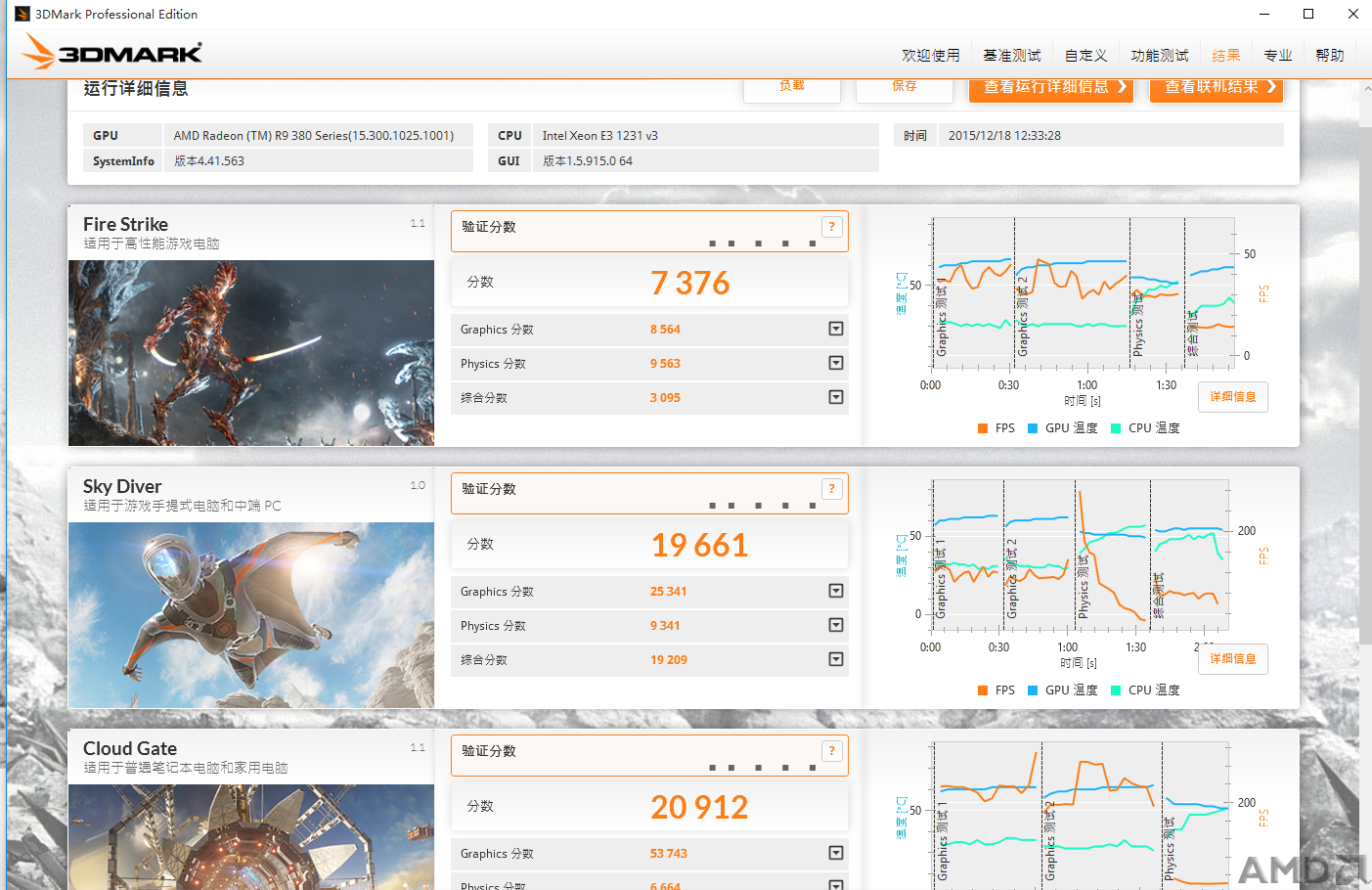Expand Sky Diver combined score 19 209

[836, 659]
